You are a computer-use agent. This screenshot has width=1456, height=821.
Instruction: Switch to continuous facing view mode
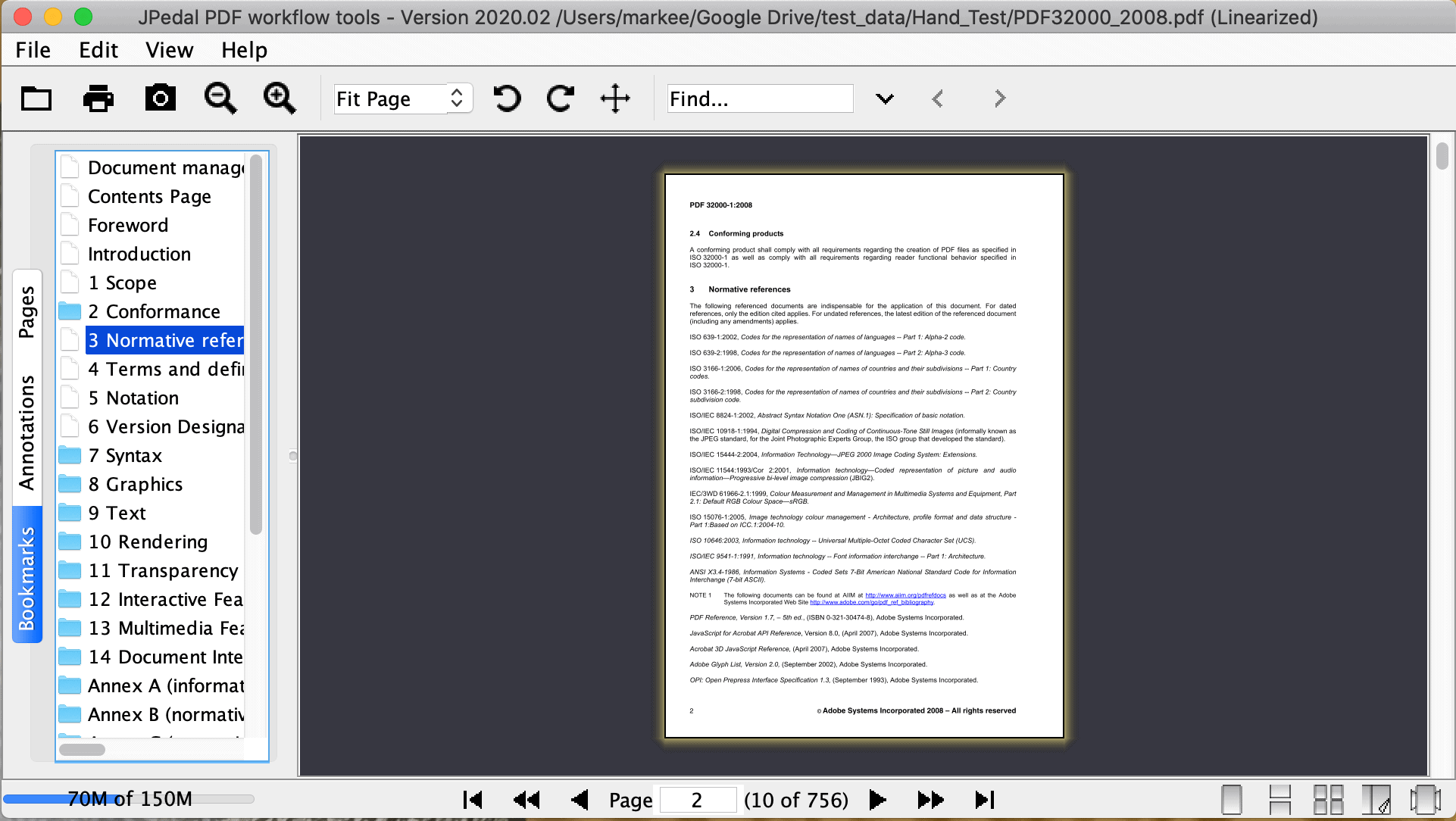click(x=1328, y=800)
